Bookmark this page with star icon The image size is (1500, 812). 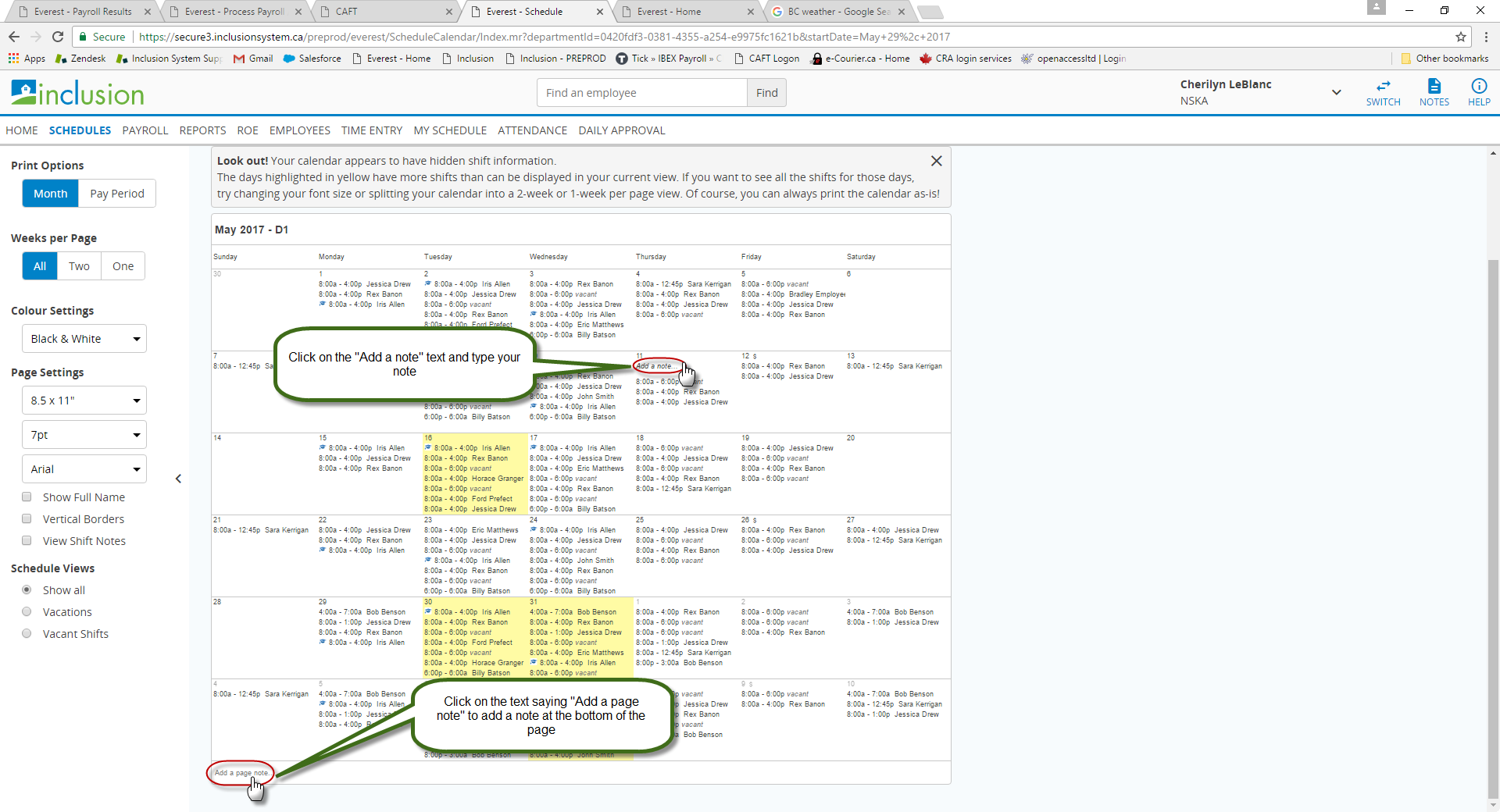coord(1460,37)
